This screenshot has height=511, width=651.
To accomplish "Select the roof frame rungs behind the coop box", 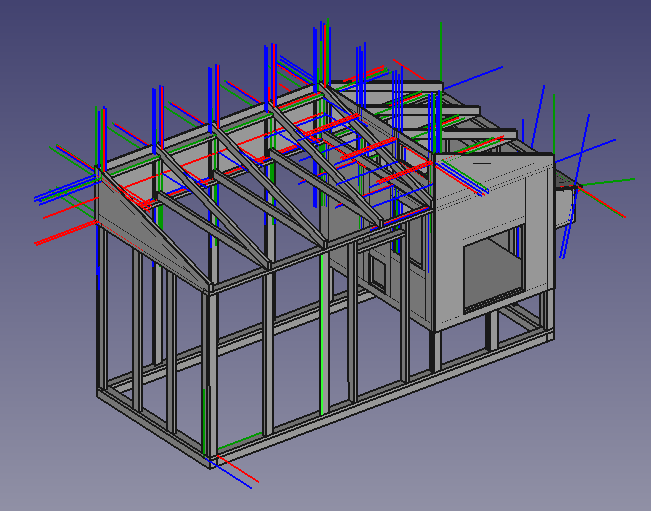I will point(470,118).
